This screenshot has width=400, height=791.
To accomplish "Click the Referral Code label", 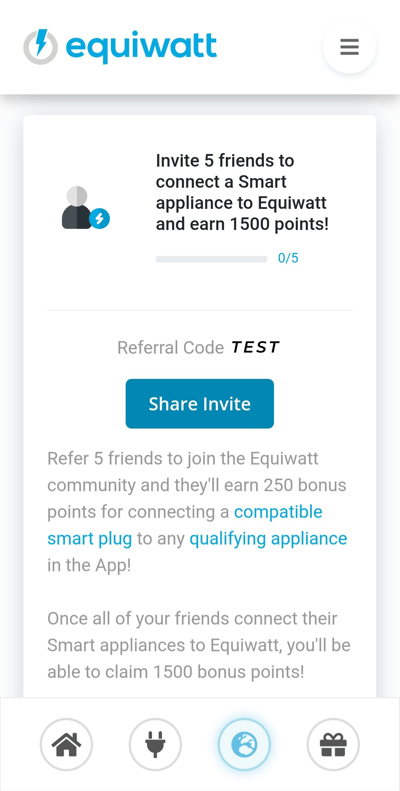I will pyautogui.click(x=170, y=348).
